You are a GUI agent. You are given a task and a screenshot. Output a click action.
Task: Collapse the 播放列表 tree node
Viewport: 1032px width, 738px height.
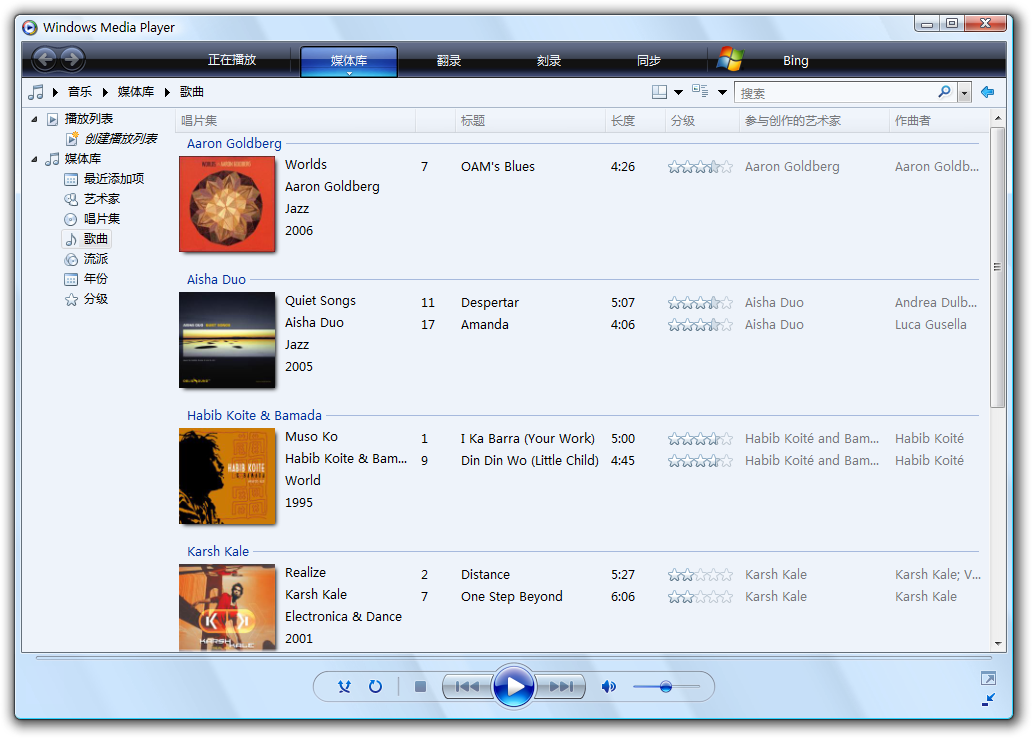[34, 119]
